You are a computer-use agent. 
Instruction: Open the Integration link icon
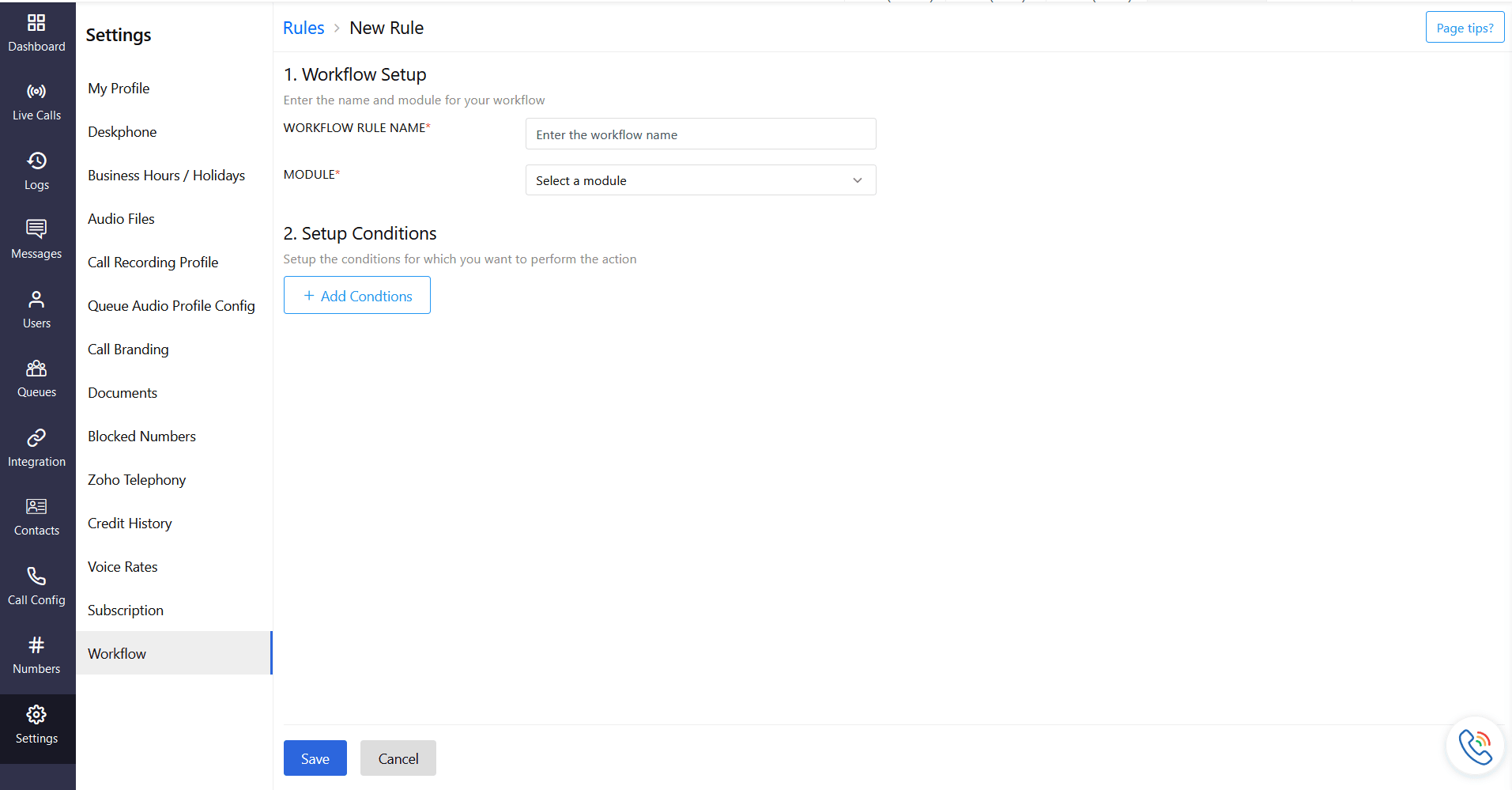pyautogui.click(x=36, y=438)
